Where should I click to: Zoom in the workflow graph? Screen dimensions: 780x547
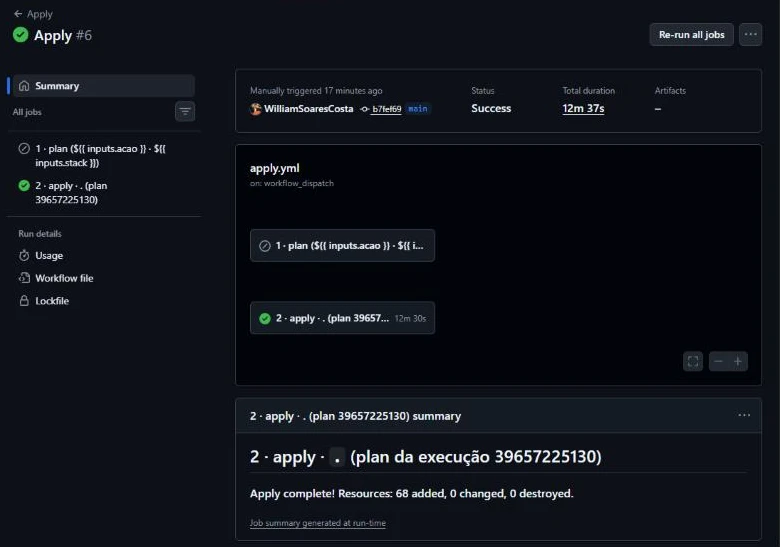click(x=738, y=361)
